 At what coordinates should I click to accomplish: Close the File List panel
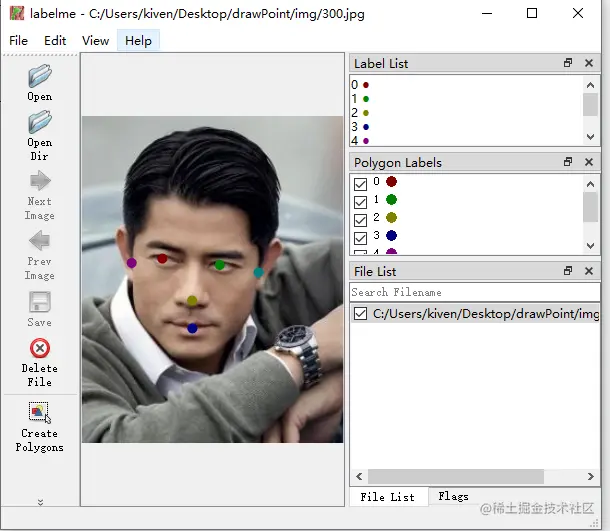pyautogui.click(x=589, y=271)
